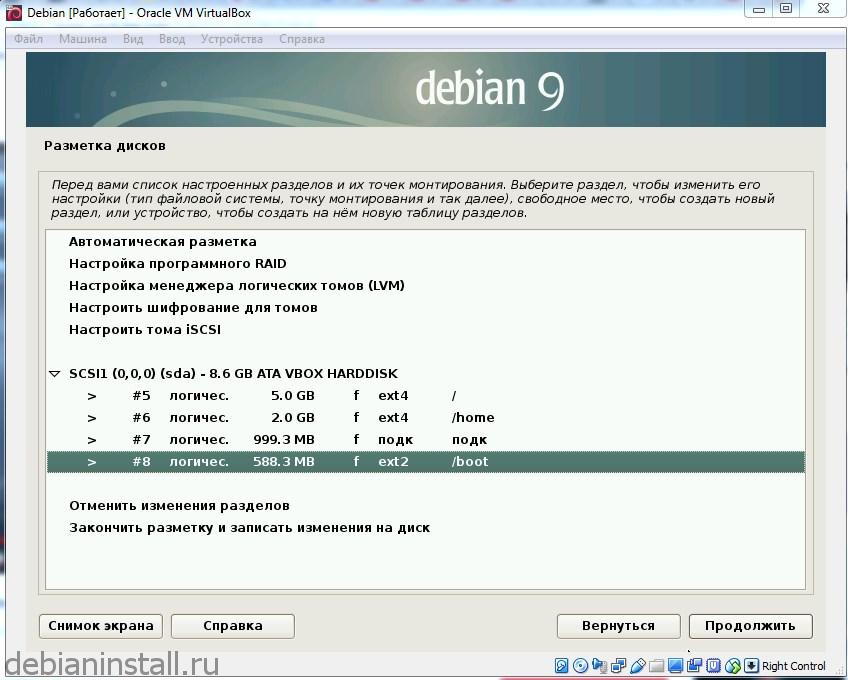
Task: Click the Вернуться button
Action: click(x=618, y=626)
